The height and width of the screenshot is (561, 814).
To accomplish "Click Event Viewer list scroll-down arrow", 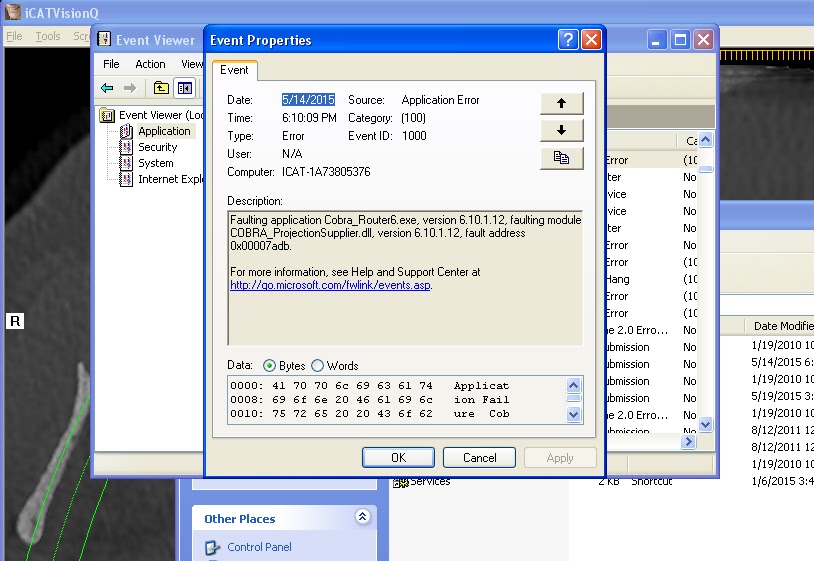I will coord(705,425).
